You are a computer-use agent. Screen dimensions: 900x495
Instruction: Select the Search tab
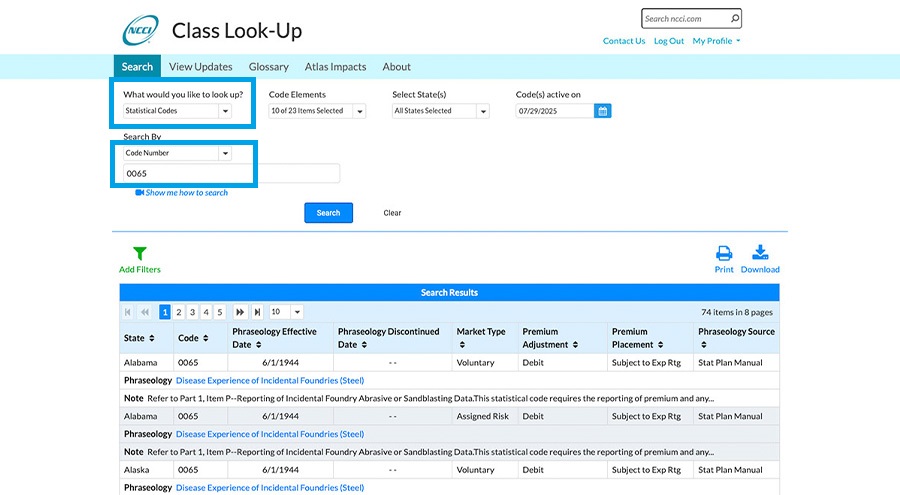point(137,67)
